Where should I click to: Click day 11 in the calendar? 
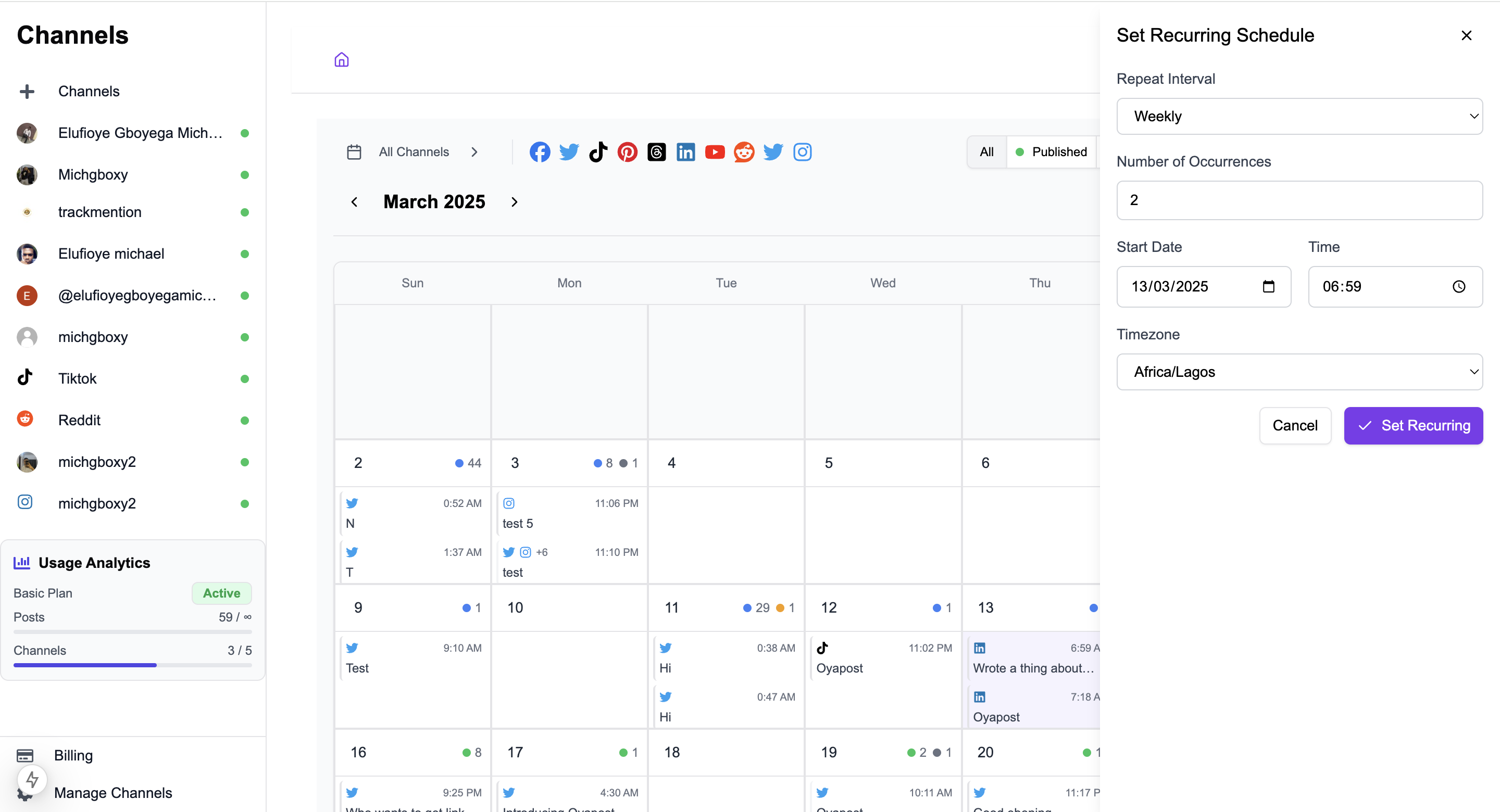point(671,607)
